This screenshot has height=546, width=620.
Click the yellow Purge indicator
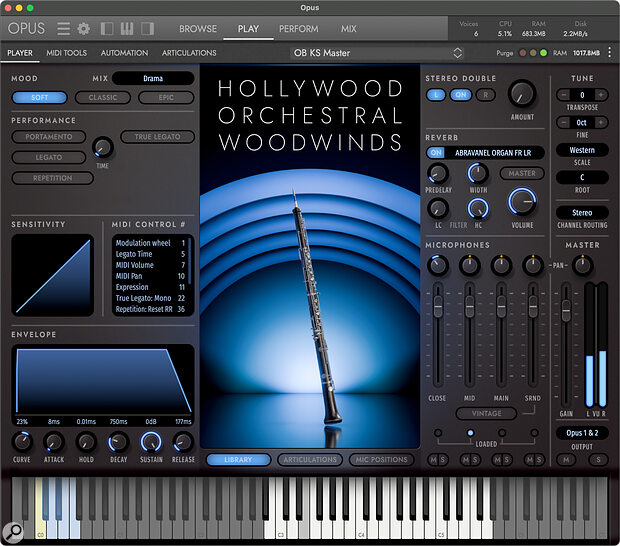(533, 53)
